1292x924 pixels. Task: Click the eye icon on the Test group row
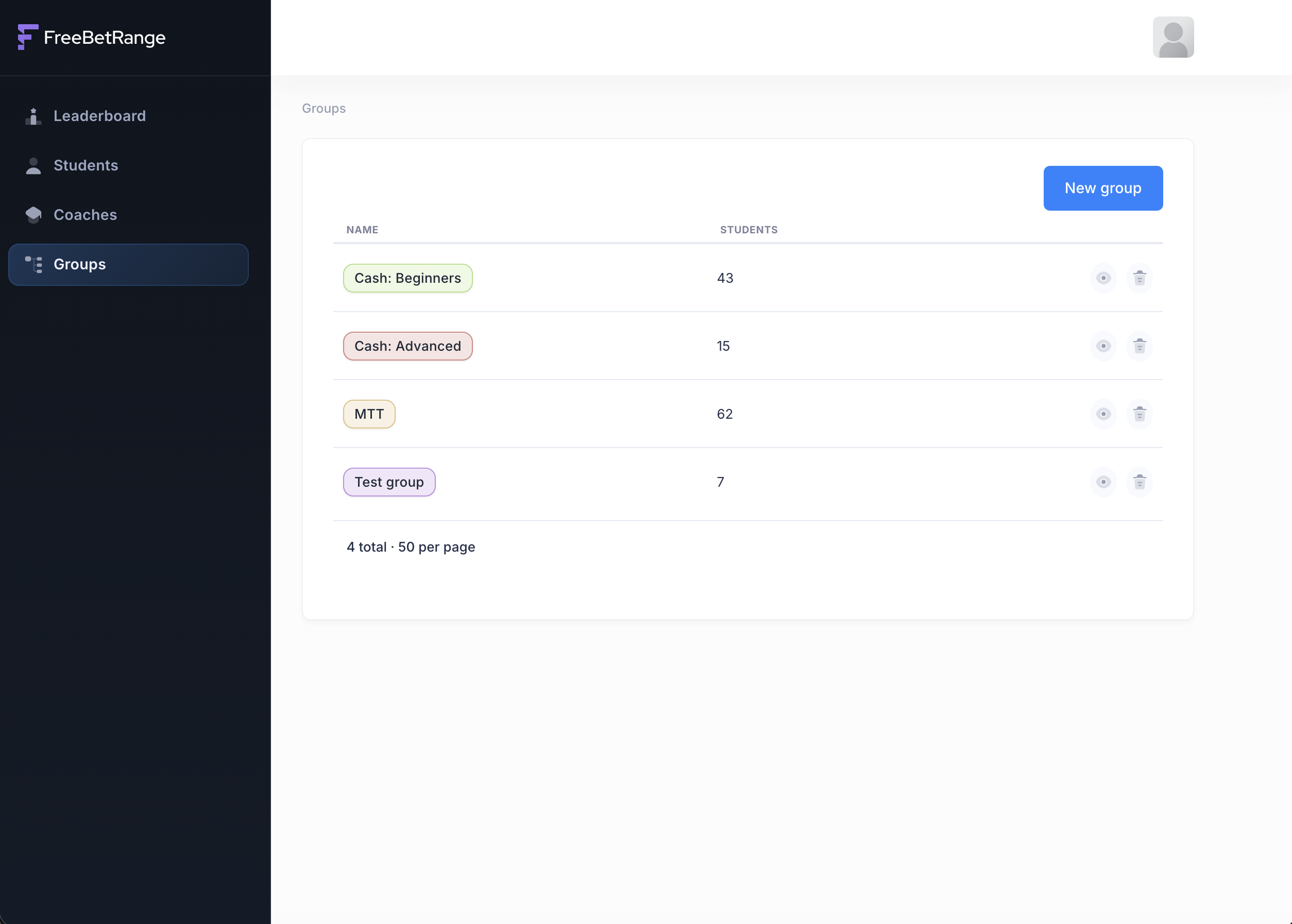point(1102,482)
